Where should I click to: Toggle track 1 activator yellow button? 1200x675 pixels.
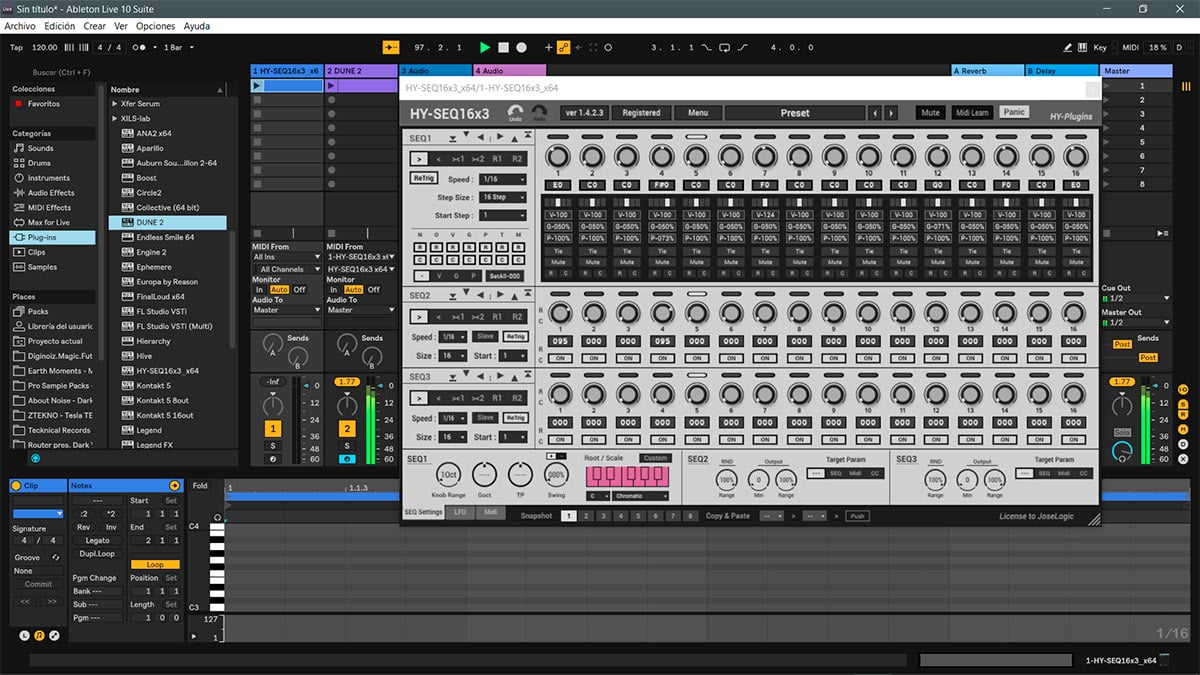click(273, 429)
